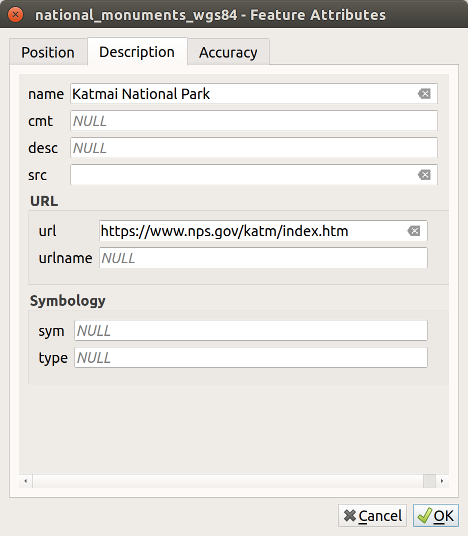Click the left arrow of the horizontal scrollbar
Viewport: 468px width, 536px height.
click(26, 481)
